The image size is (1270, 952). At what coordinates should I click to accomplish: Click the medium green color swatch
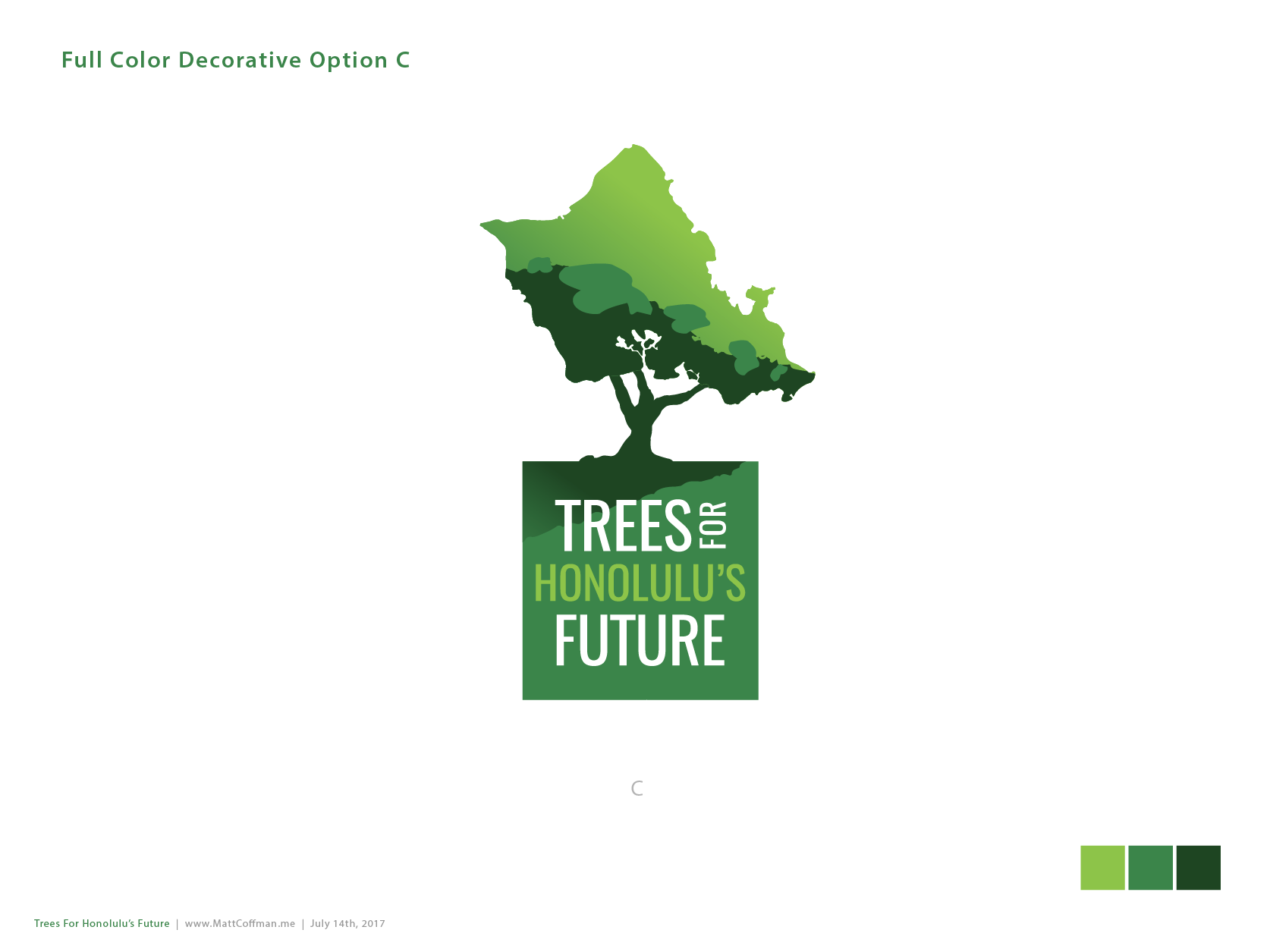(x=1150, y=867)
